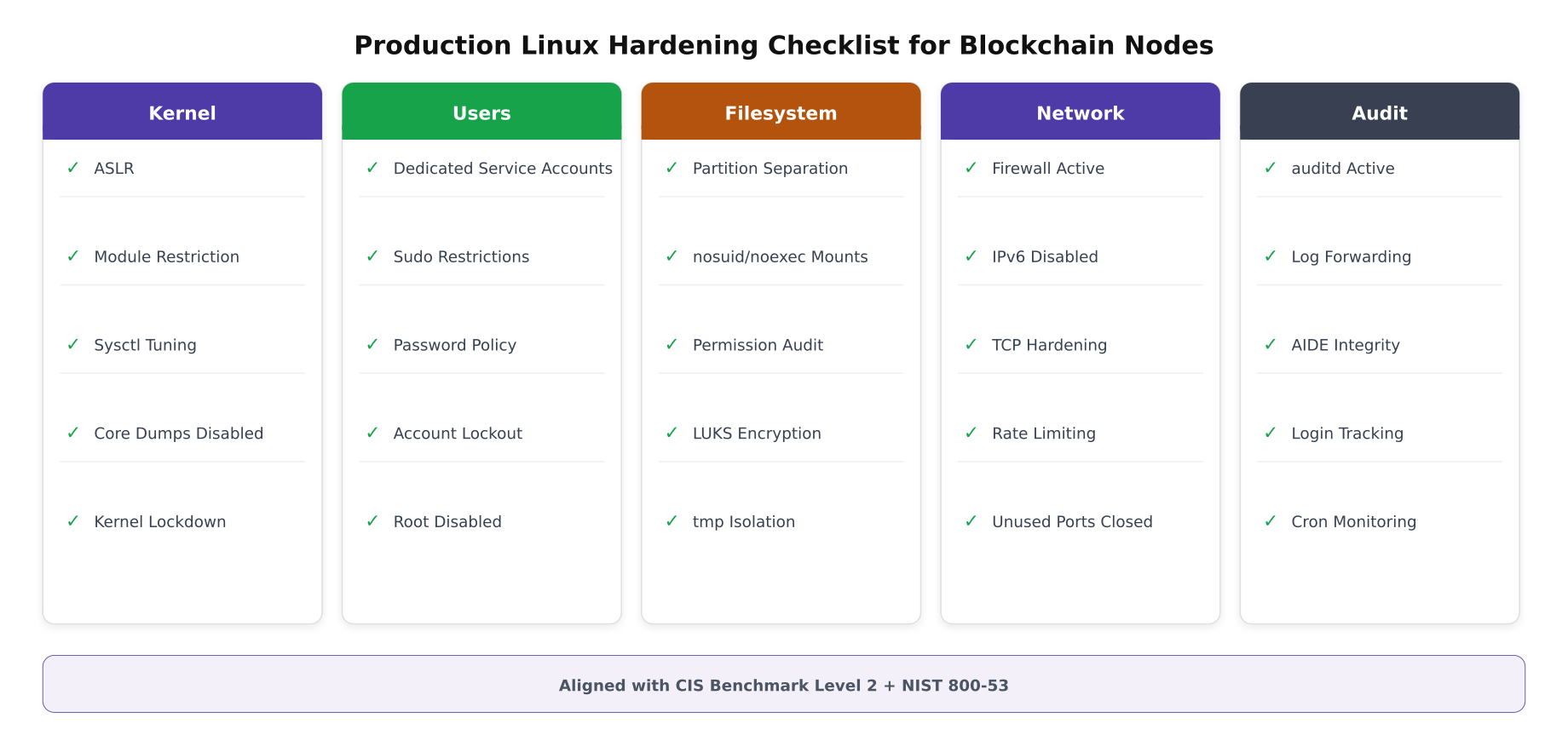Viewport: 1568px width, 741px height.
Task: Click the nosuid/noexec Mounts text
Action: tap(781, 257)
